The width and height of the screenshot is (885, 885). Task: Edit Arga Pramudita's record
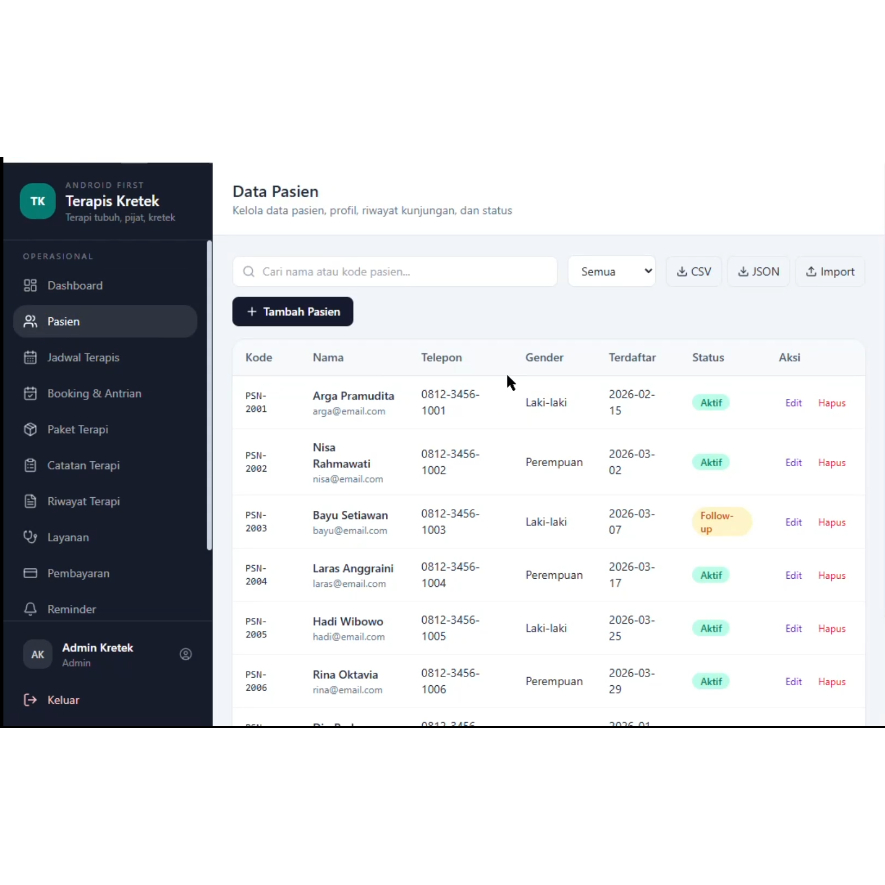click(793, 403)
